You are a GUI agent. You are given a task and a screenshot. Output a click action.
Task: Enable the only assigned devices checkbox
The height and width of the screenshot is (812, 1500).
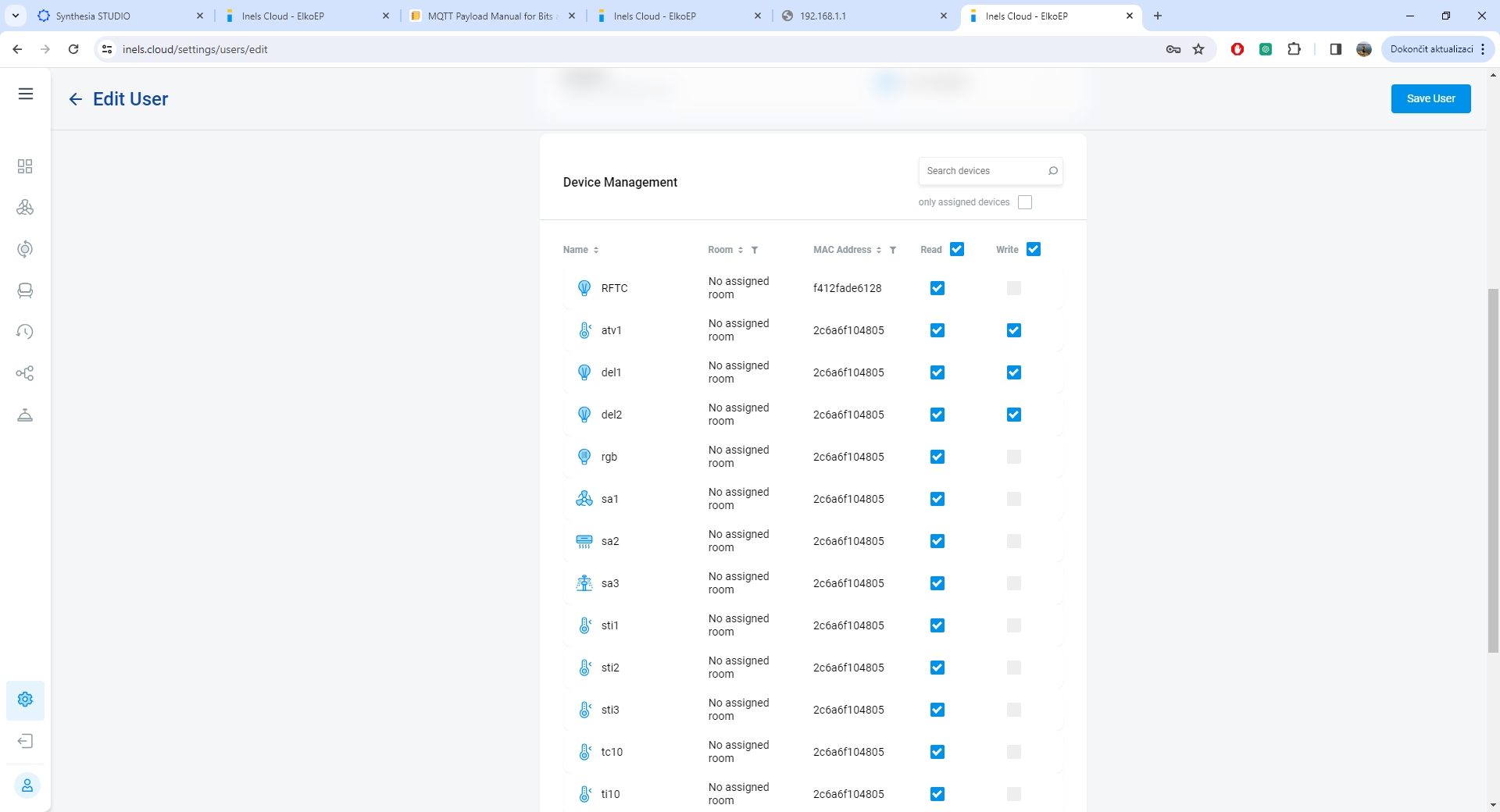pos(1025,202)
